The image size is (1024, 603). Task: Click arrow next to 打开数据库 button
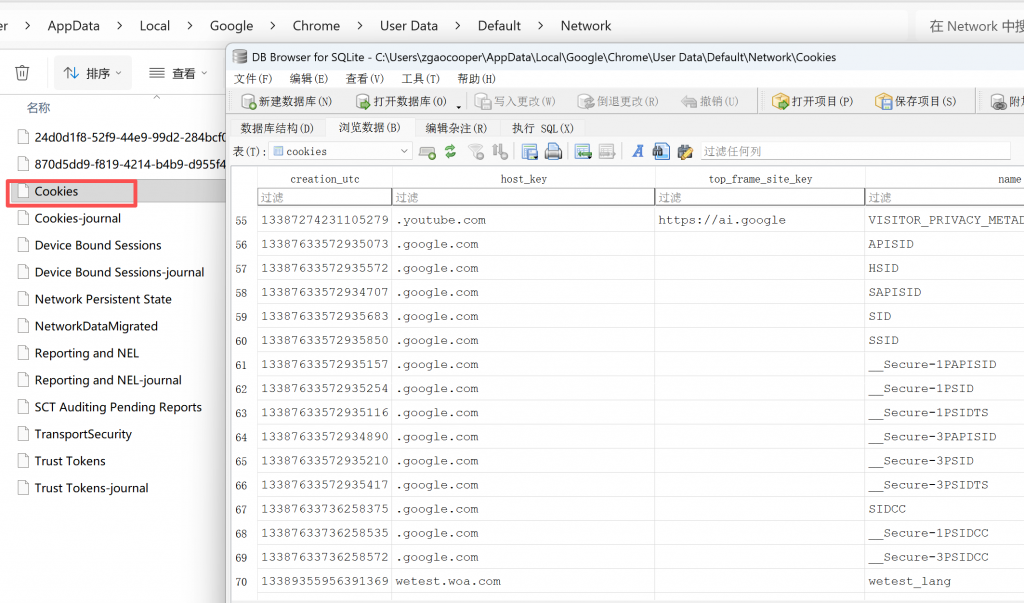[459, 104]
